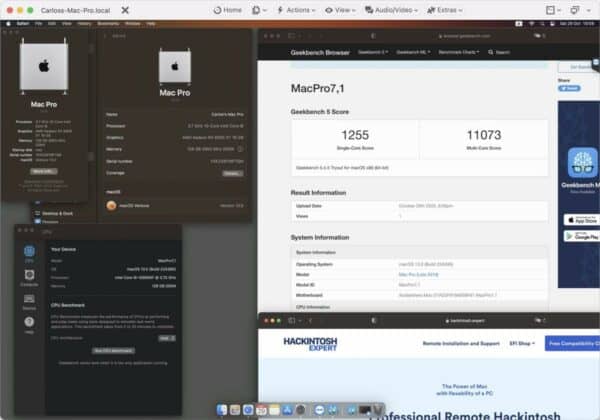
Task: Open the Benchmark Charts navigation dropdown
Action: pos(459,52)
